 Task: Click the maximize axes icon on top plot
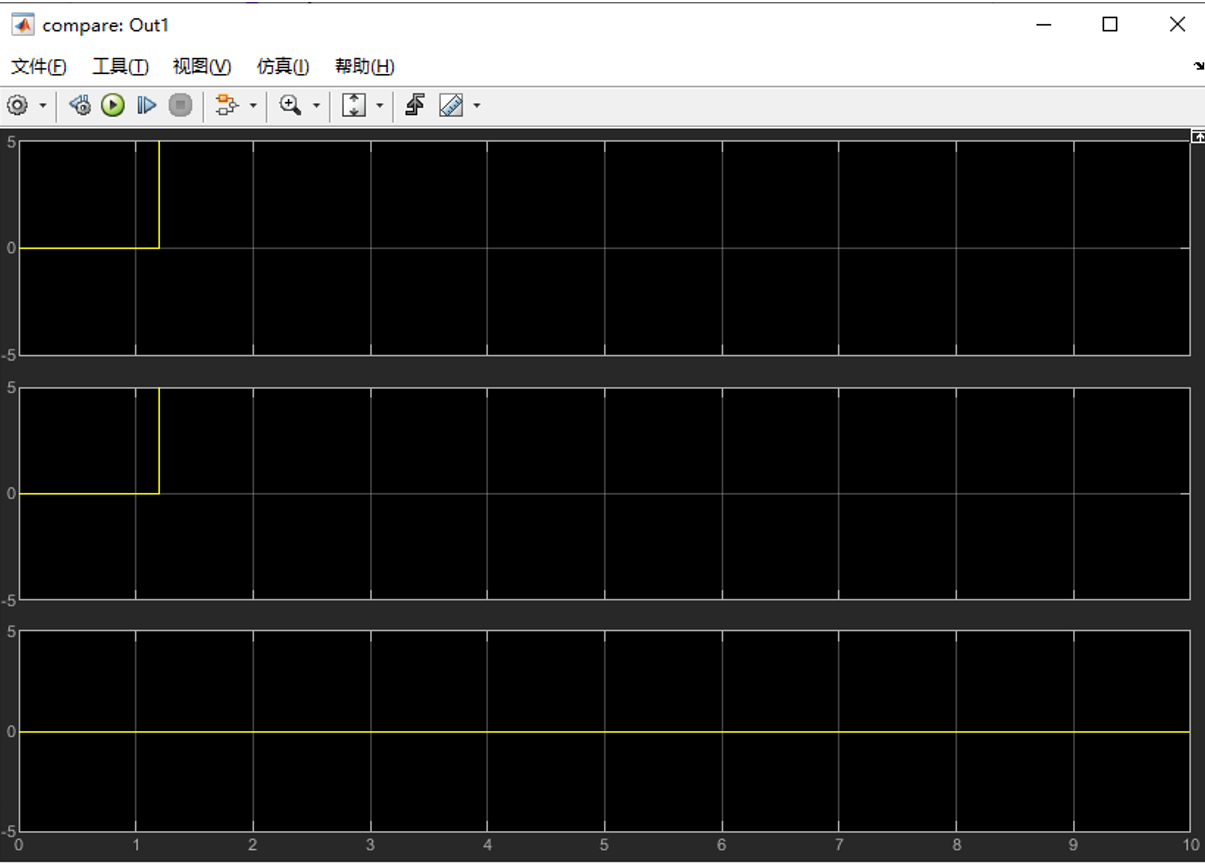click(x=1197, y=136)
